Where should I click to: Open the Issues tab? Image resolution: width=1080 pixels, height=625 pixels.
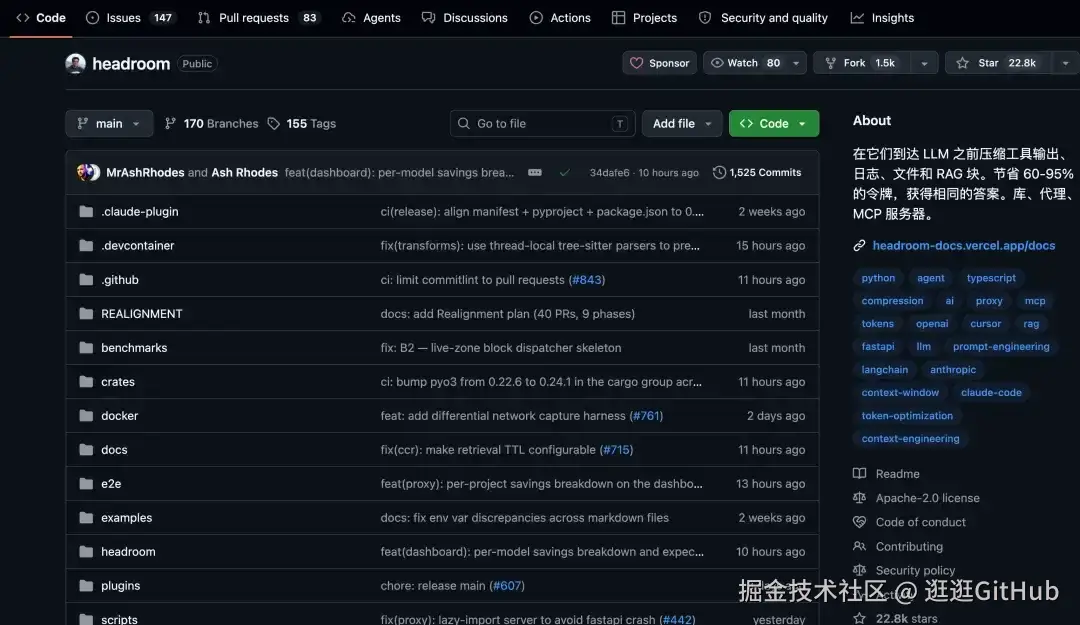coord(130,18)
